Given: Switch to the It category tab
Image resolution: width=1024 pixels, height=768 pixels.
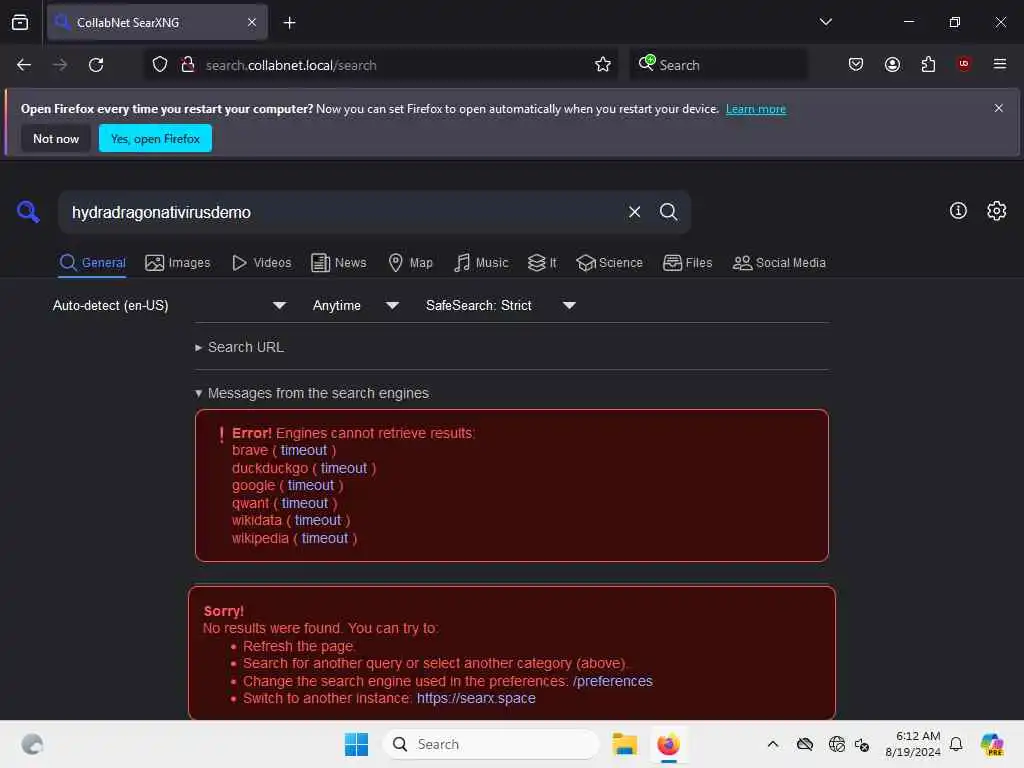Looking at the screenshot, I should pyautogui.click(x=542, y=263).
